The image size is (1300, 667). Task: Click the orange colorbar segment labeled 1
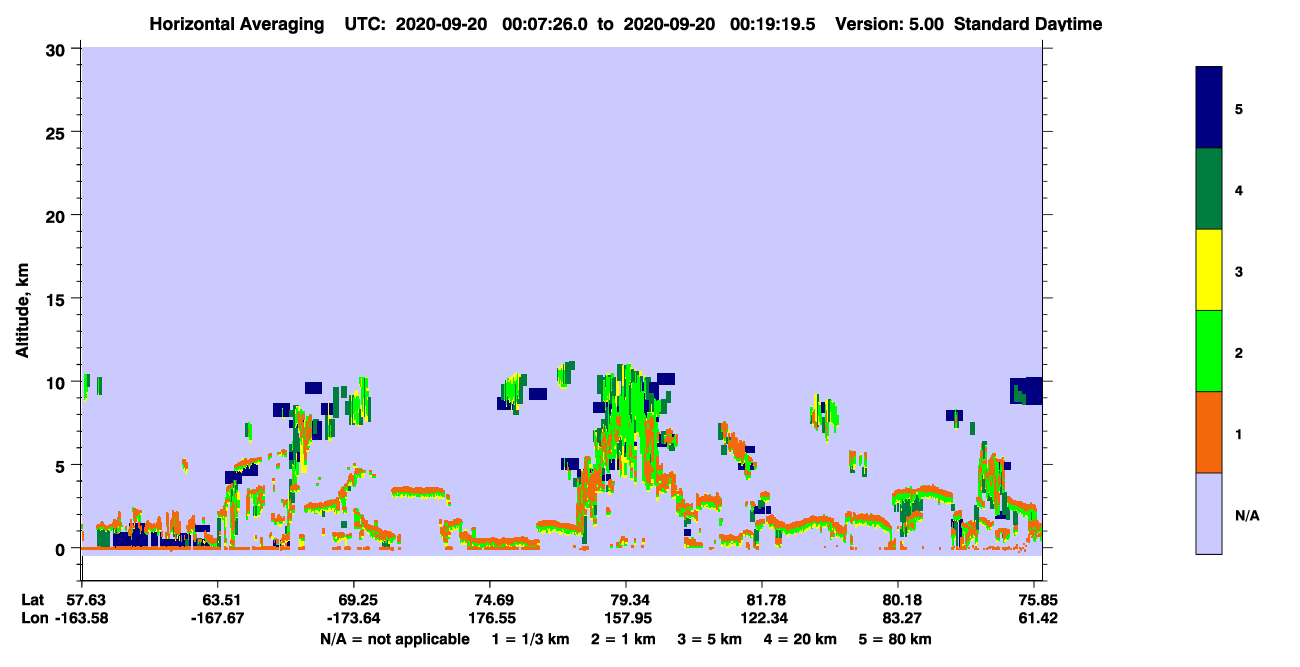pyautogui.click(x=1209, y=432)
